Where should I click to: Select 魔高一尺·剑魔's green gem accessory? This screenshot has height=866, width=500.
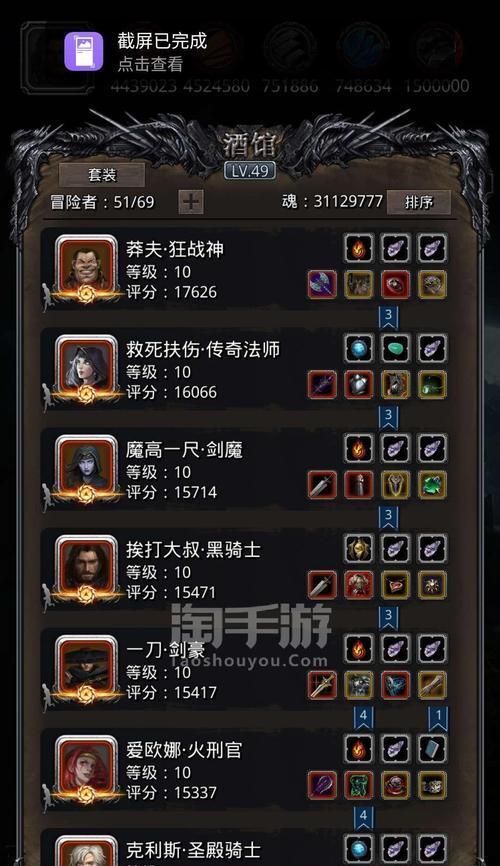pos(432,484)
